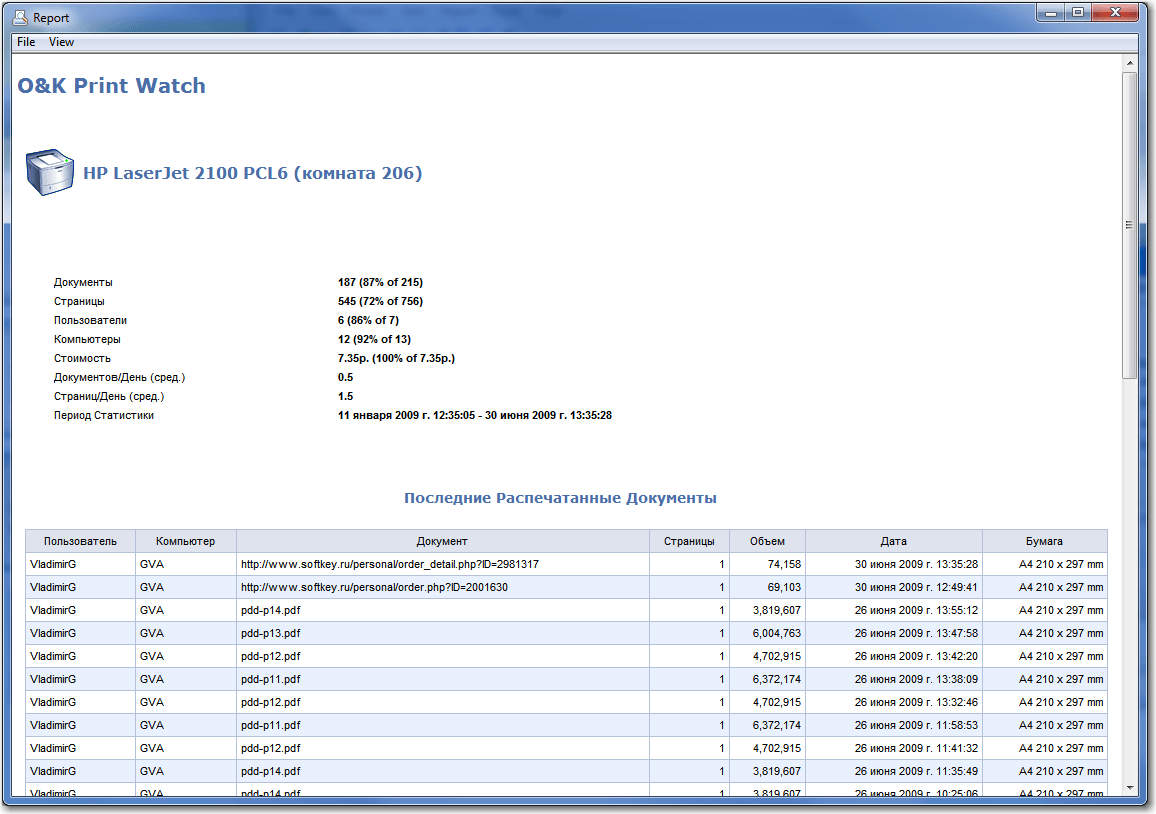Select the pdd-p14.pdf document row
The height and width of the screenshot is (814, 1156).
tap(270, 610)
